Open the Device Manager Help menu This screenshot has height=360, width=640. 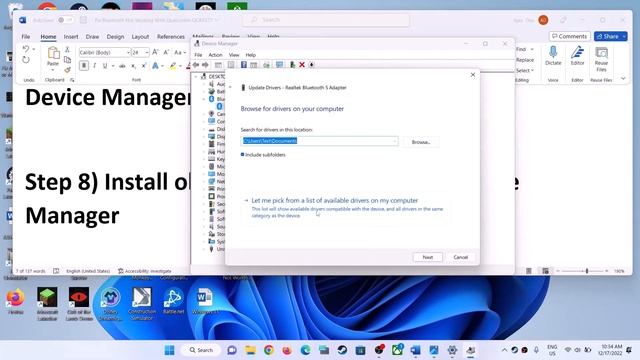(x=251, y=55)
